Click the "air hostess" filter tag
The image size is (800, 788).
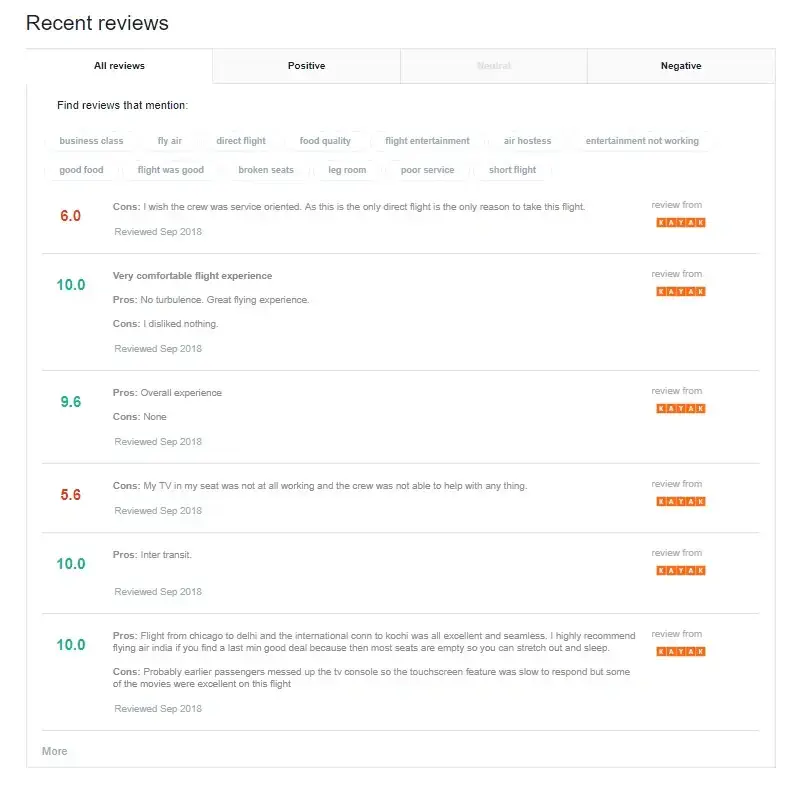click(x=527, y=141)
